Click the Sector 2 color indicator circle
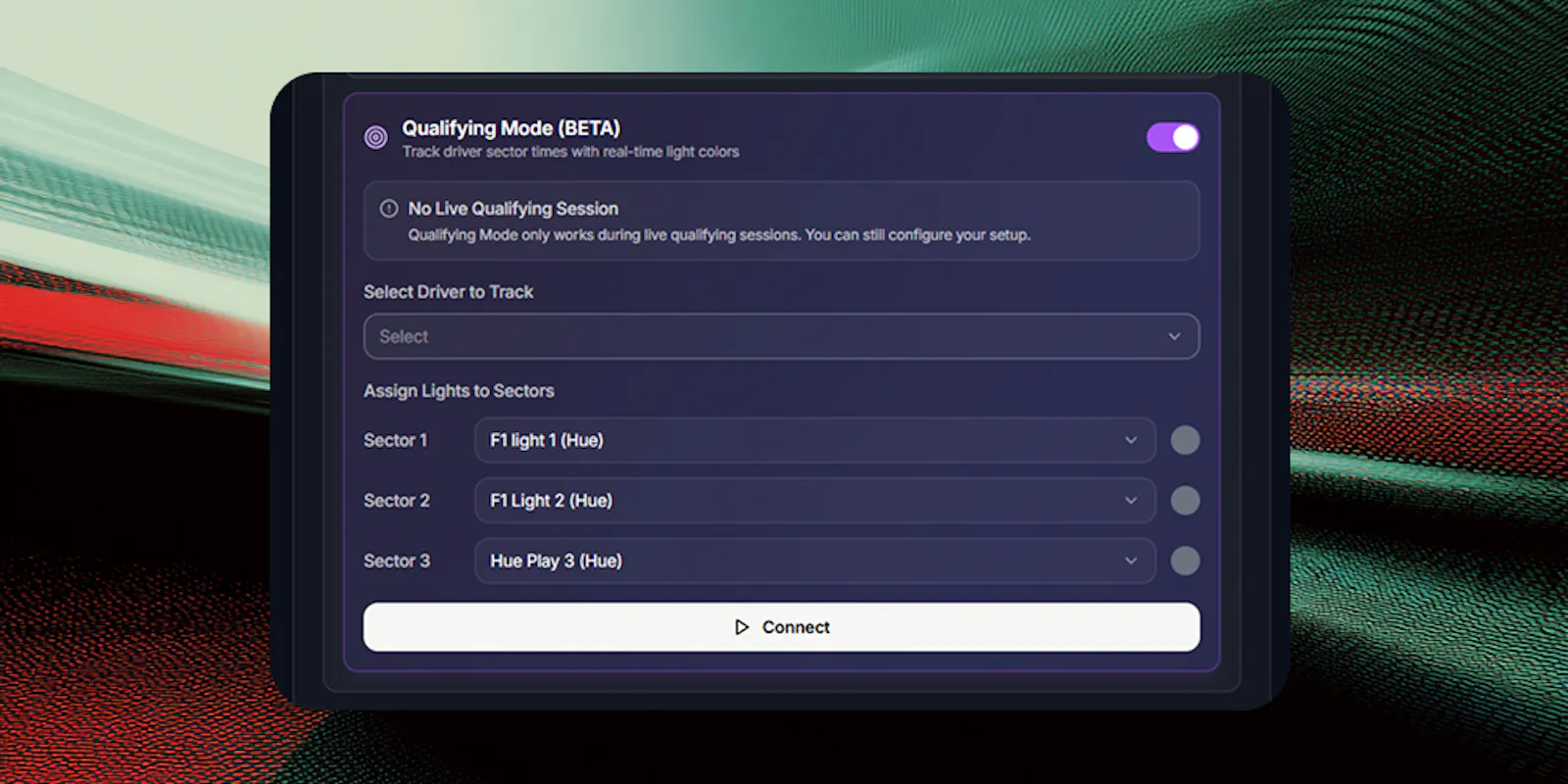Viewport: 1568px width, 784px height. point(1185,501)
